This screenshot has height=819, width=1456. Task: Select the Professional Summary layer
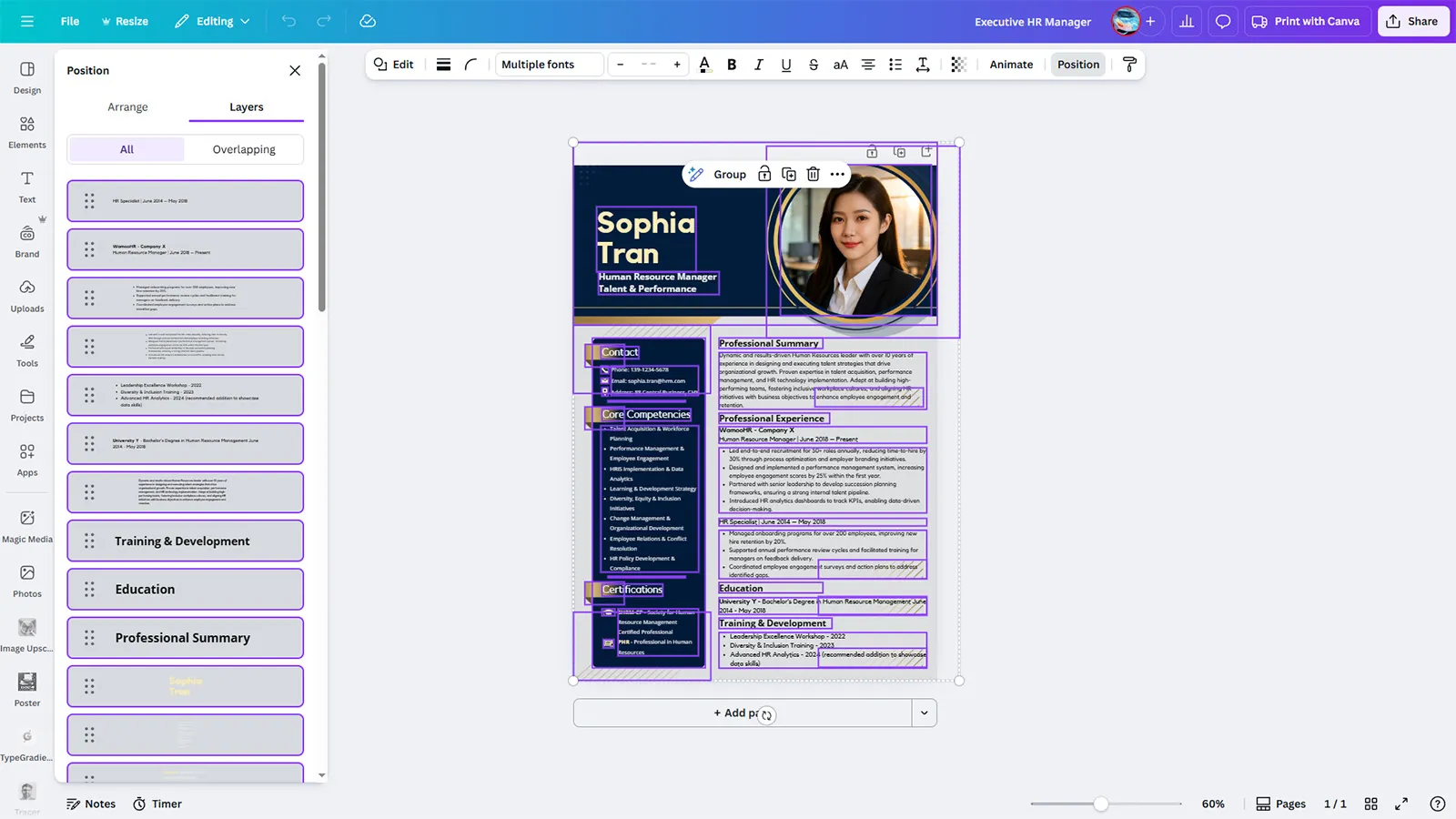click(185, 638)
